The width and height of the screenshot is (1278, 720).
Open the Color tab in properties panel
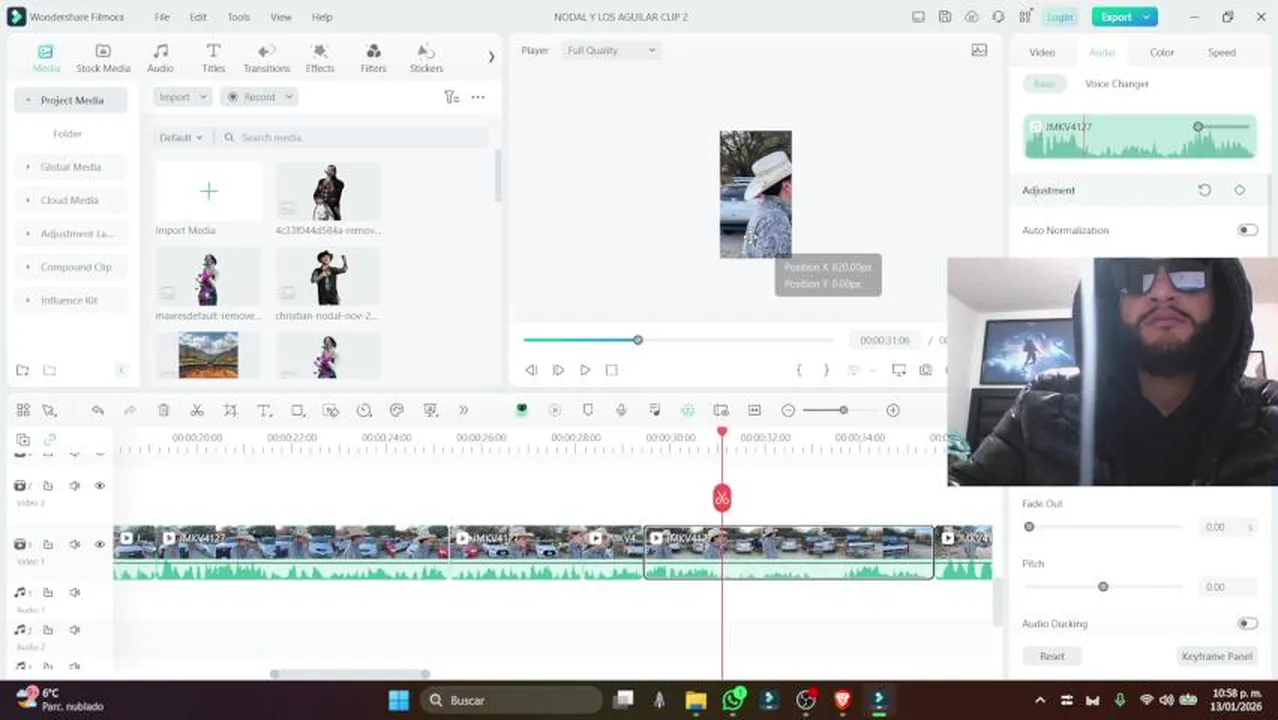click(1162, 52)
